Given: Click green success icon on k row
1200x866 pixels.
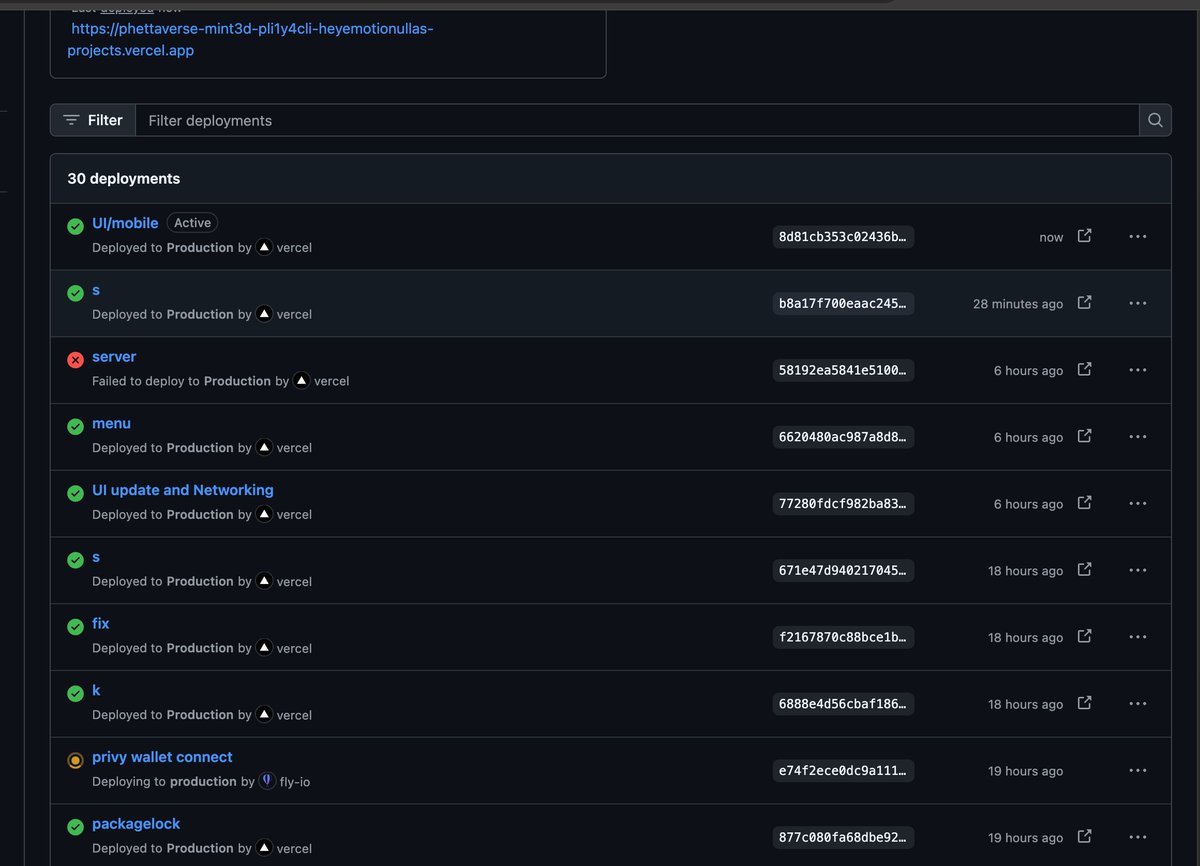Looking at the screenshot, I should point(75,694).
